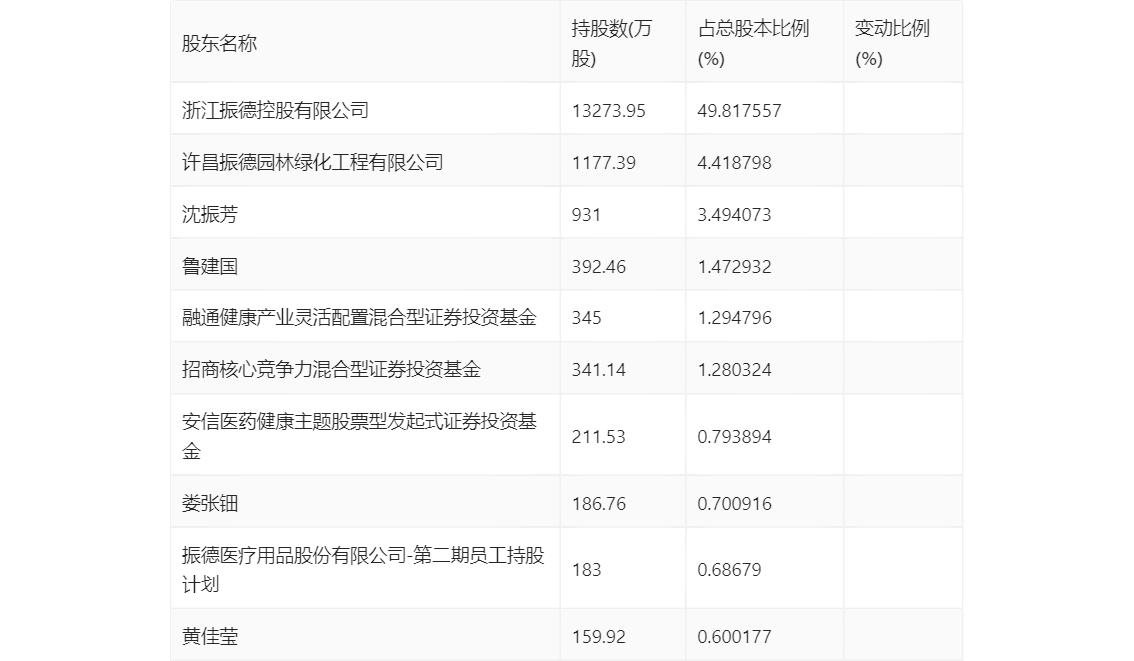Click the percentage 0.600177
The width and height of the screenshot is (1134, 661).
(x=734, y=636)
